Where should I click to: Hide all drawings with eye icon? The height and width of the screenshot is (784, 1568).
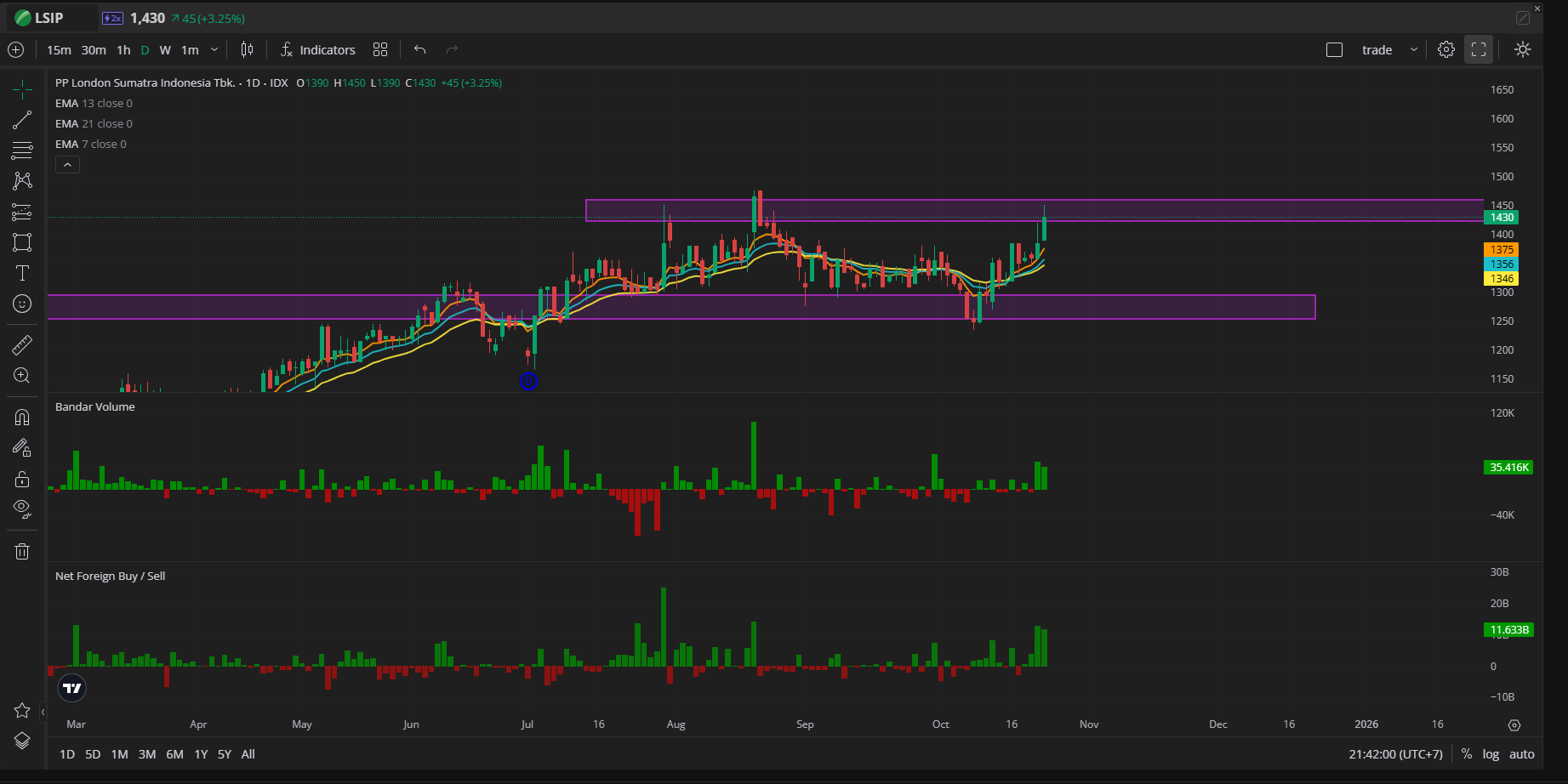[22, 509]
